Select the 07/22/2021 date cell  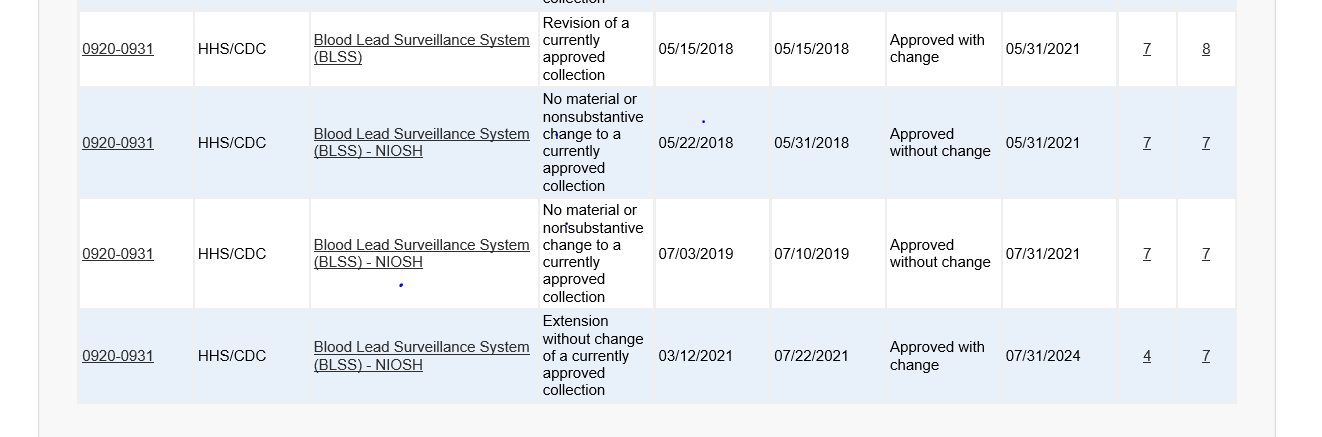[812, 356]
